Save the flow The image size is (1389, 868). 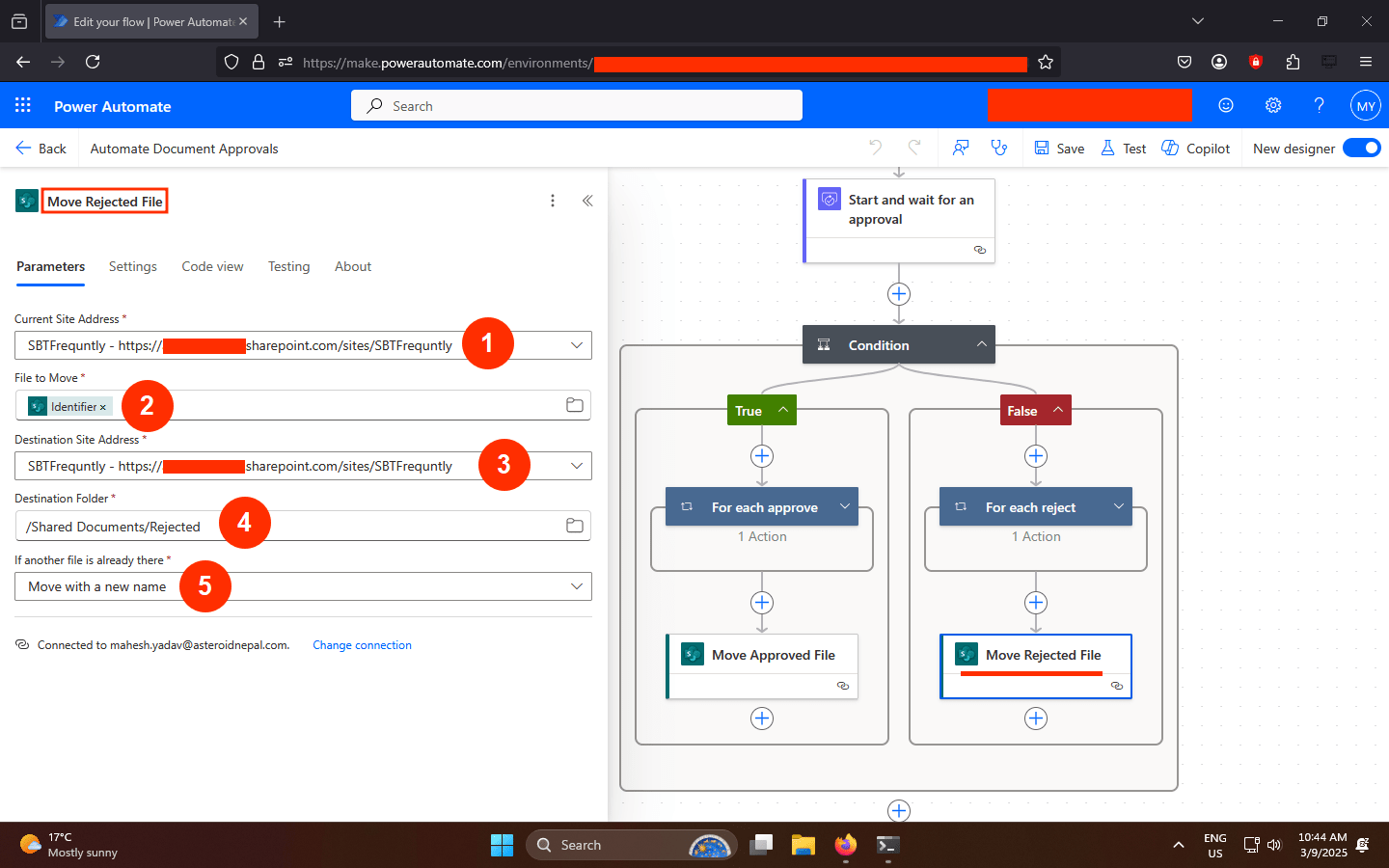[x=1059, y=149]
